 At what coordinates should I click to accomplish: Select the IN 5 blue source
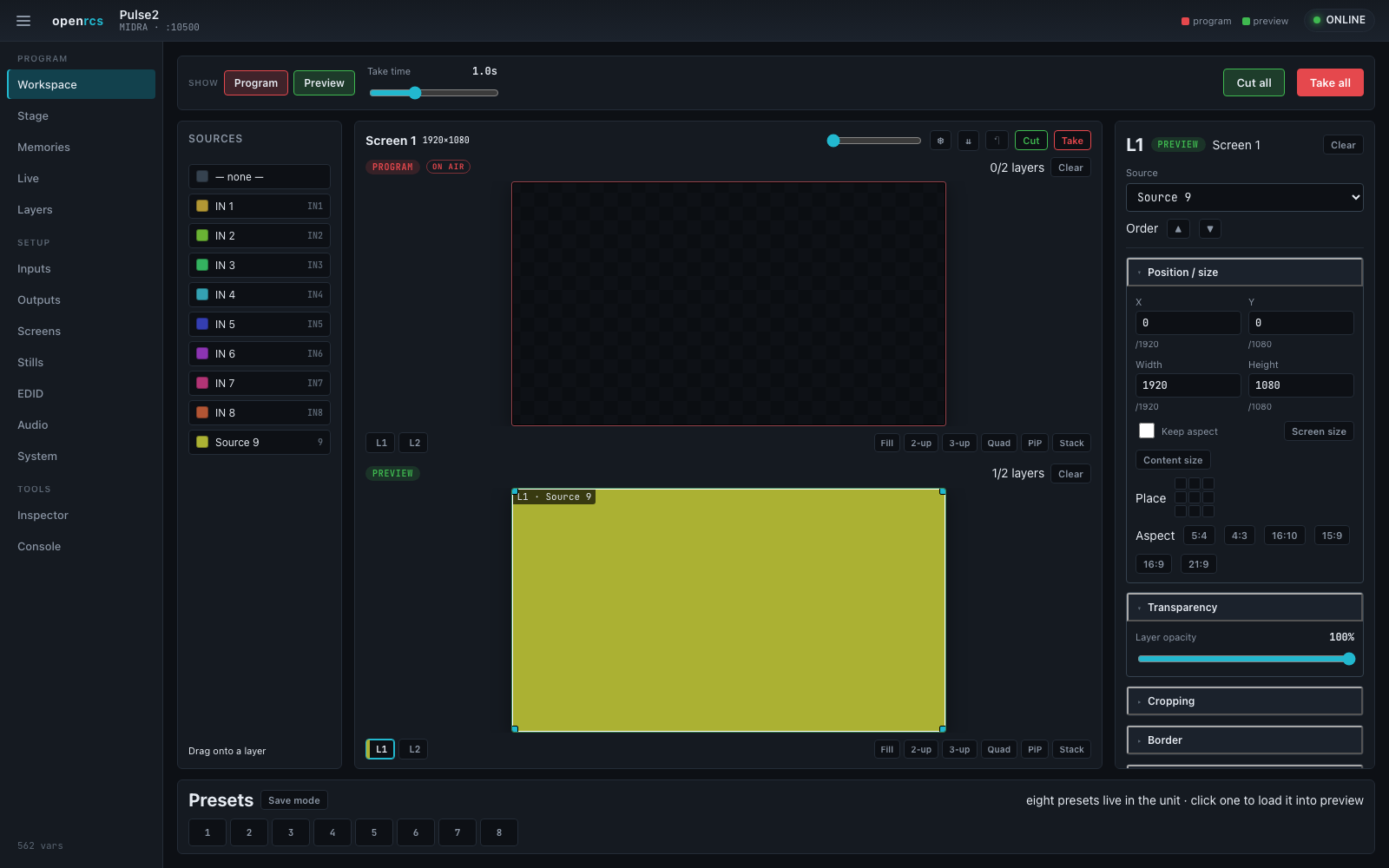(x=259, y=325)
